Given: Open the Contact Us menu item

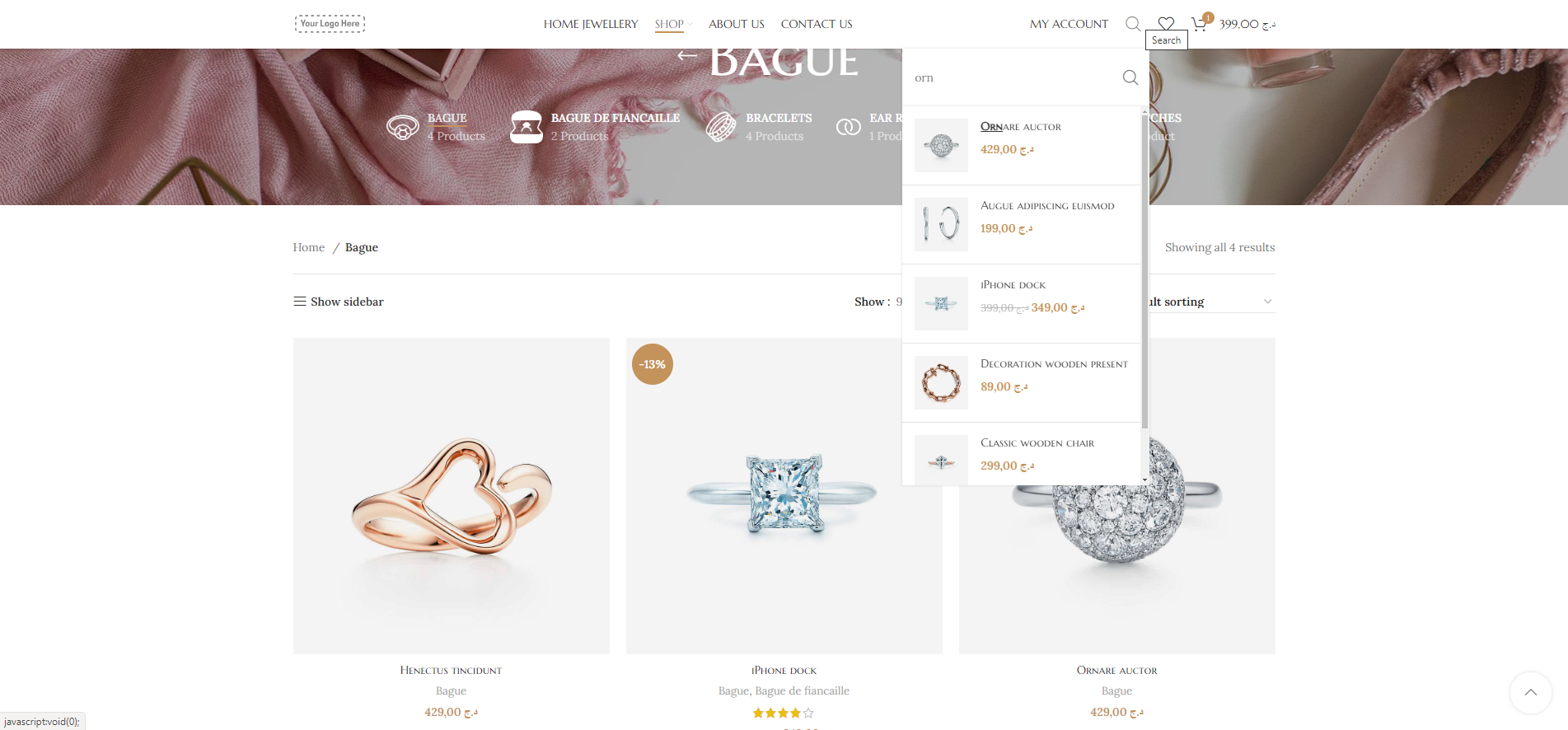Looking at the screenshot, I should coord(817,24).
